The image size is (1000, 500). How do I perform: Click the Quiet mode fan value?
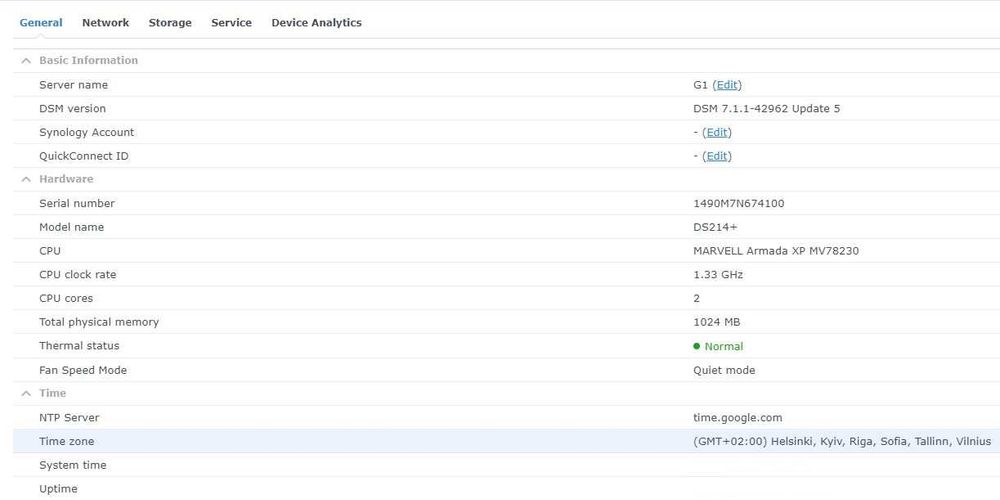724,371
